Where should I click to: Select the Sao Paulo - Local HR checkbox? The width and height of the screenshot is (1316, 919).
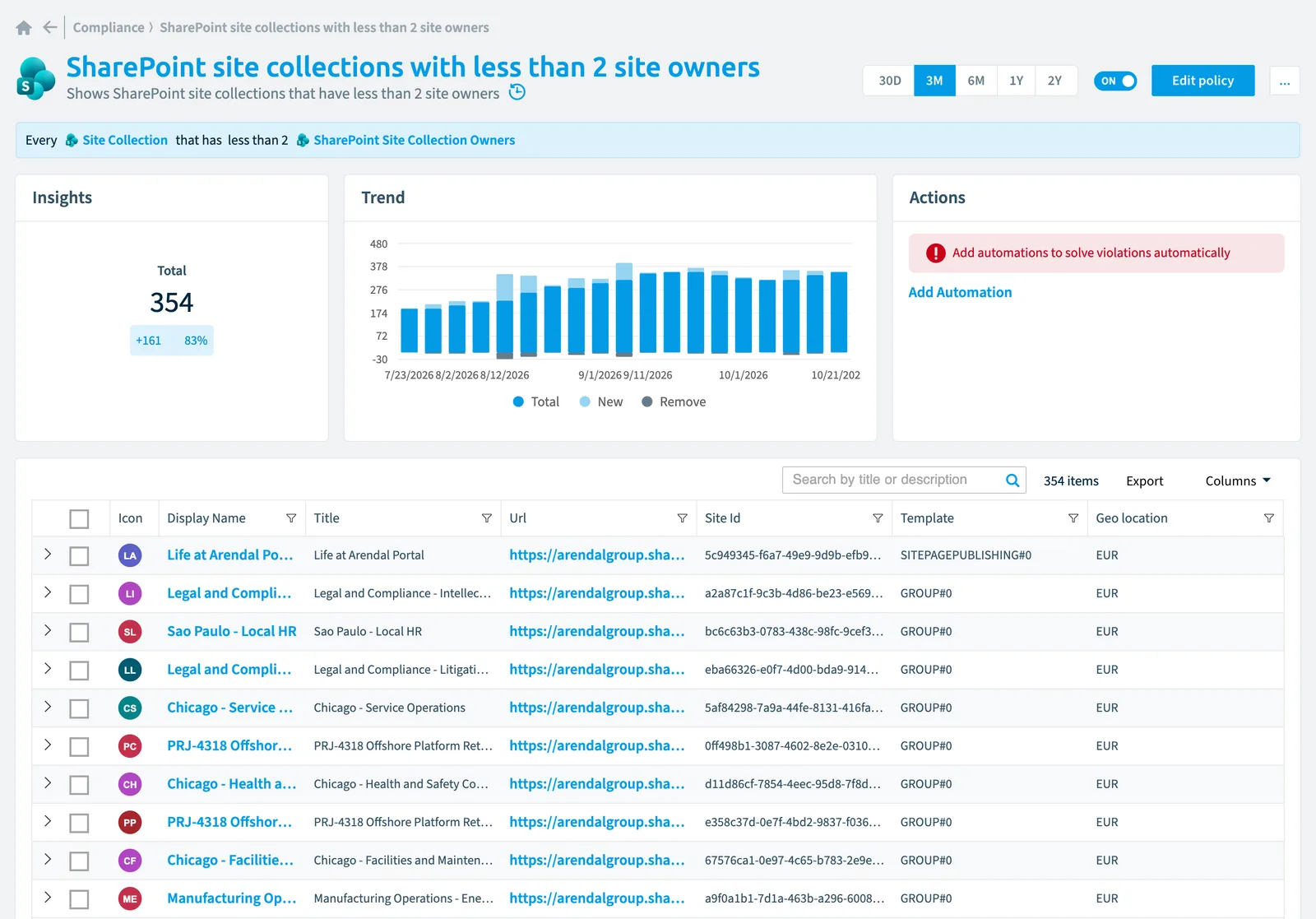pos(79,633)
